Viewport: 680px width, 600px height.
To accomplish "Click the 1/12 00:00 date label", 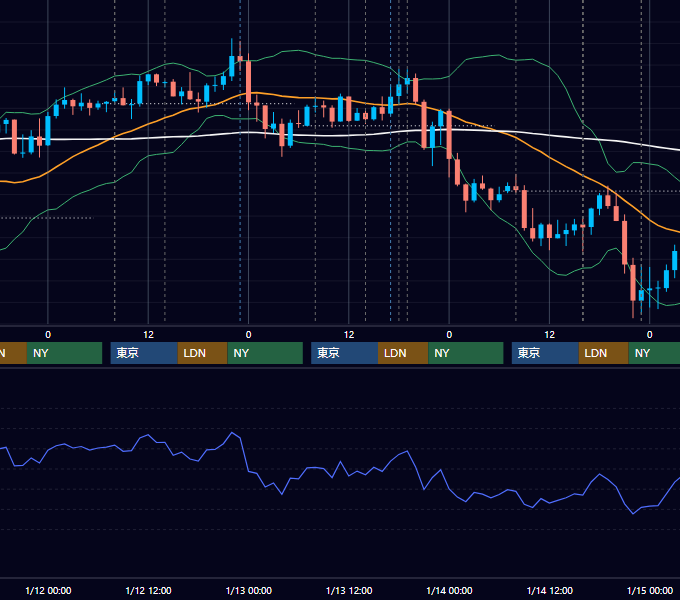I will coord(48,590).
